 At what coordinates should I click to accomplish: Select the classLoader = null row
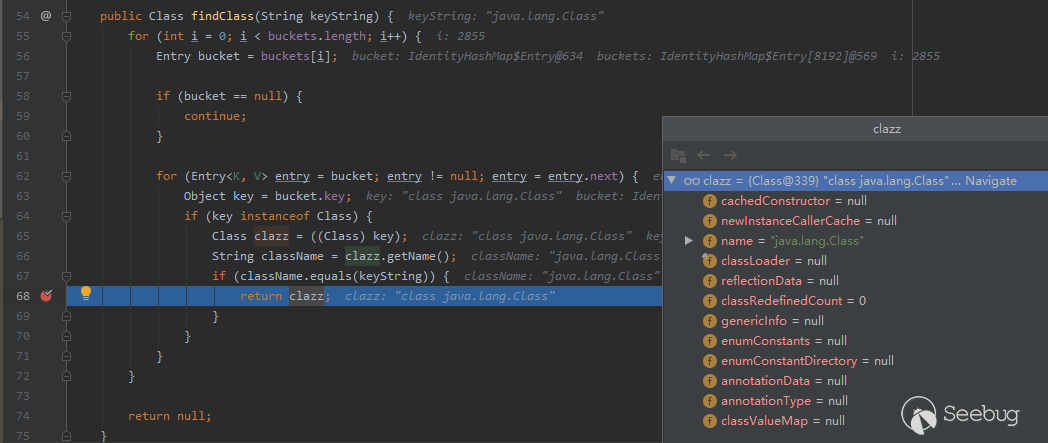856,261
